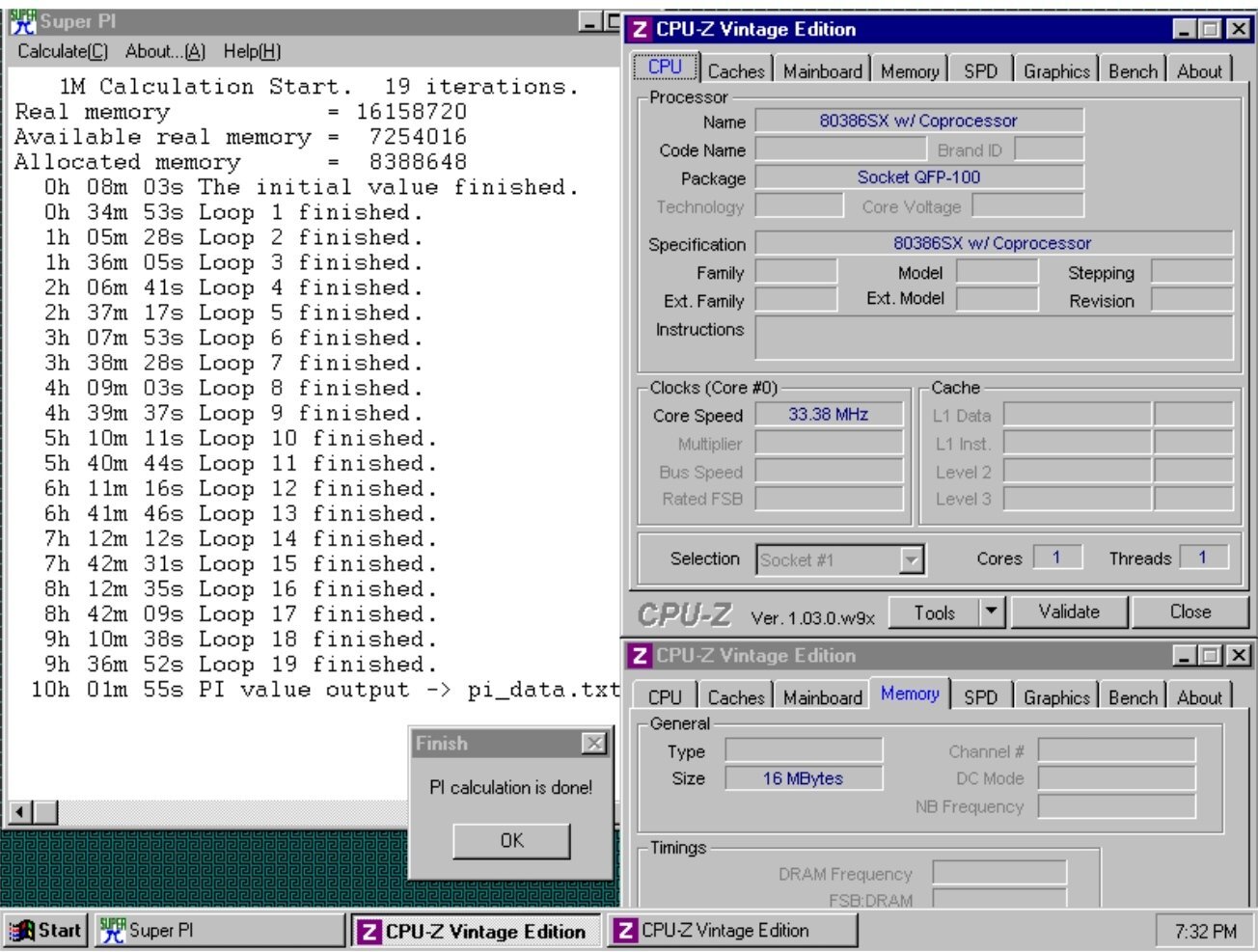Click the '7h 42m 31s Loop 15 finished.' line
This screenshot has width=1258, height=952.
[x=240, y=563]
